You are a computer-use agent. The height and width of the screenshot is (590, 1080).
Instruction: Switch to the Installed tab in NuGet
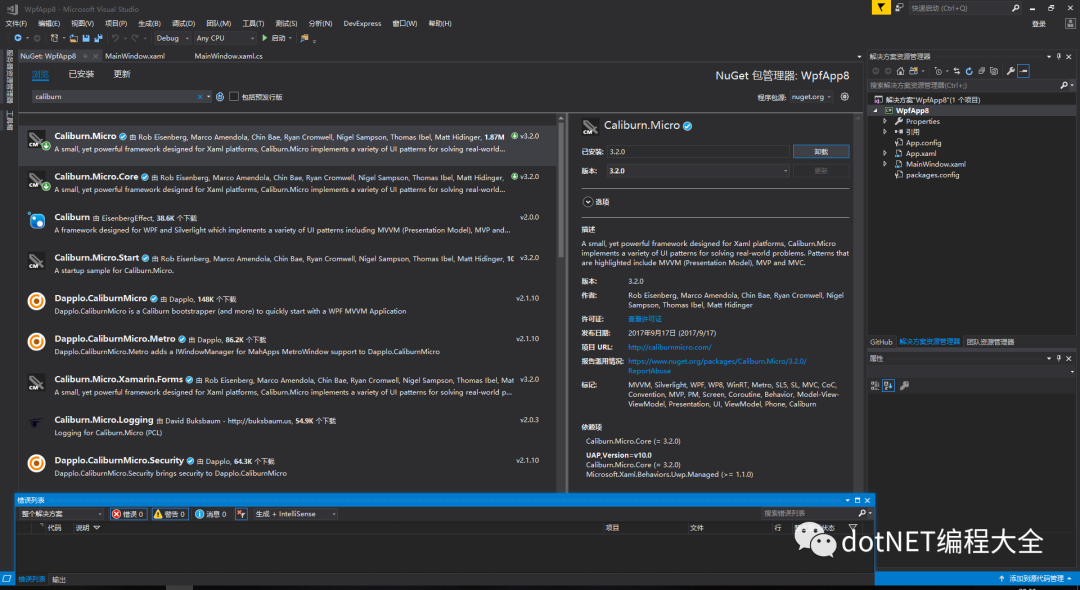81,74
